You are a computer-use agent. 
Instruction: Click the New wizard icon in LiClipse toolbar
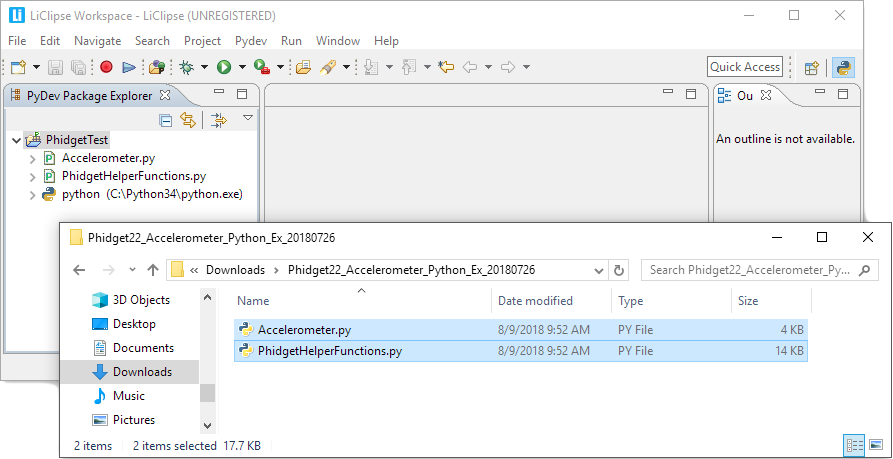pos(18,67)
